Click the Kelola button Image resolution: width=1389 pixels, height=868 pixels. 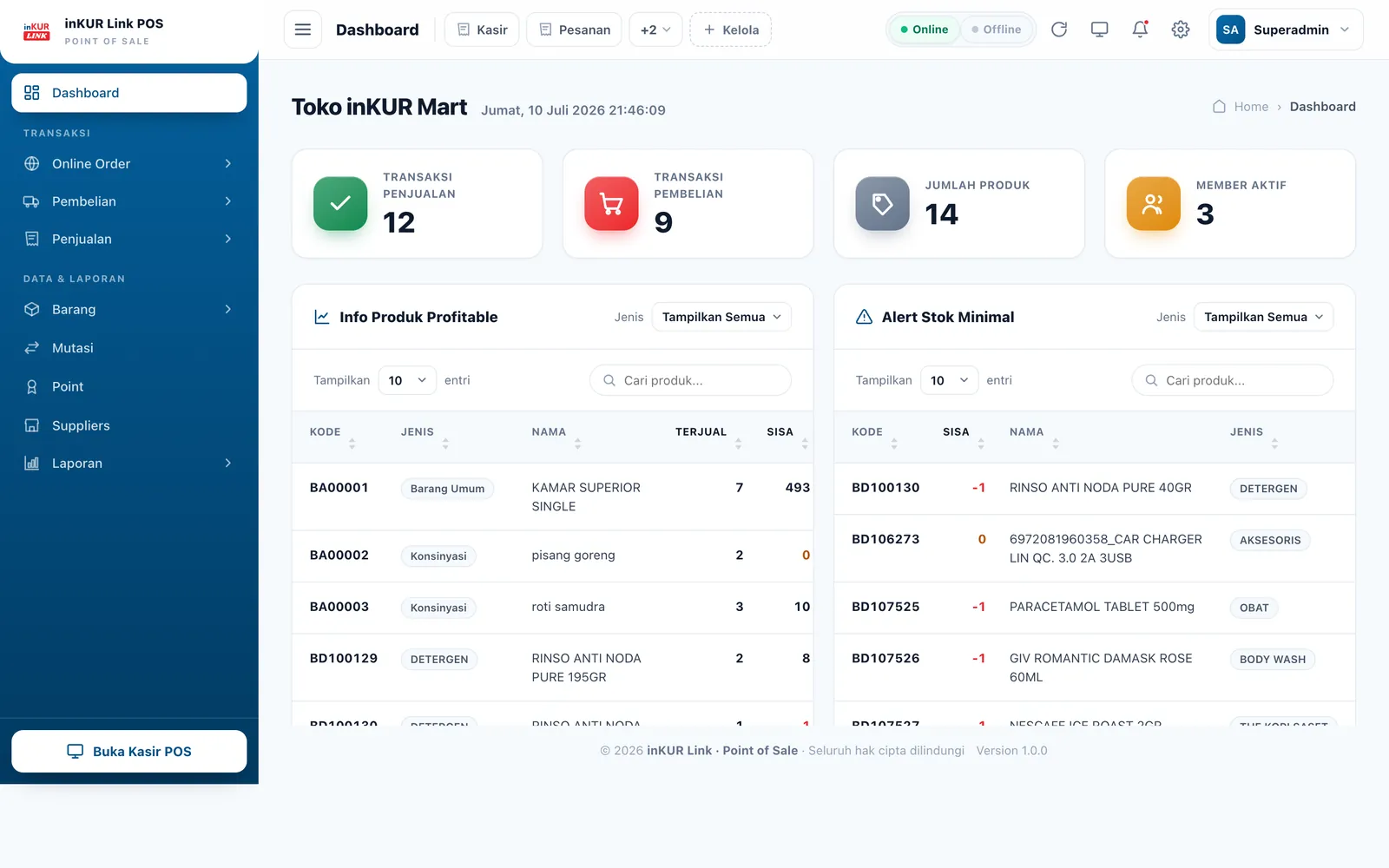(731, 30)
